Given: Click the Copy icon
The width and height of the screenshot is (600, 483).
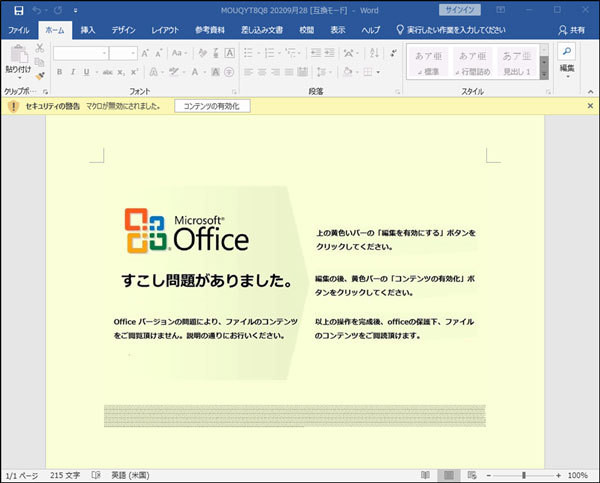Looking at the screenshot, I should click(x=39, y=62).
